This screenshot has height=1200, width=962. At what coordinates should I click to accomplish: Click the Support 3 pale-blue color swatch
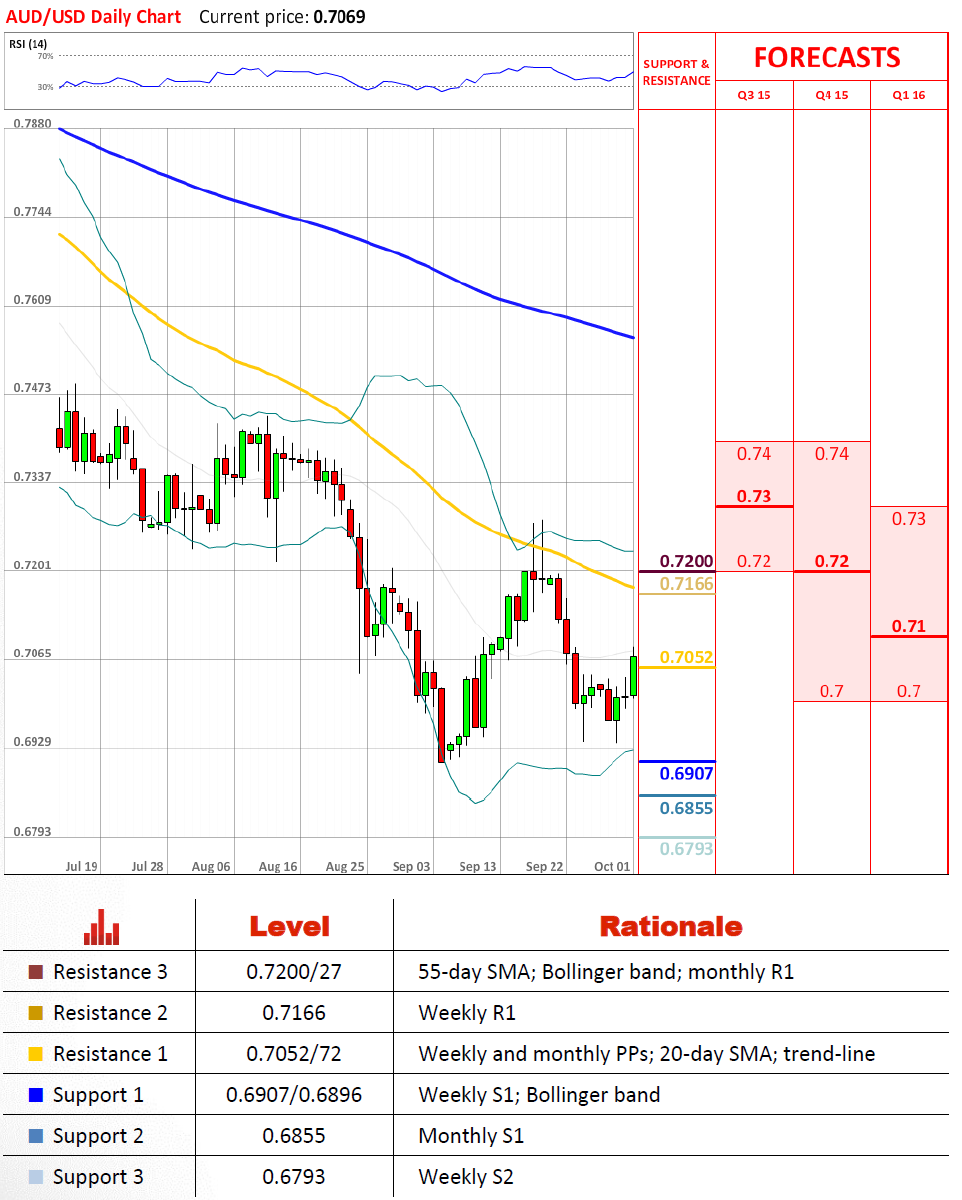click(x=37, y=1177)
